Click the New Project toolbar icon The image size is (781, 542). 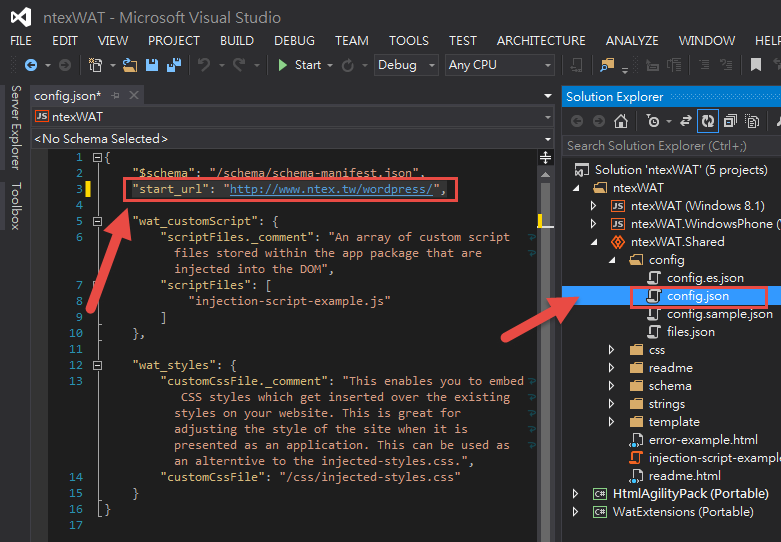(x=95, y=65)
